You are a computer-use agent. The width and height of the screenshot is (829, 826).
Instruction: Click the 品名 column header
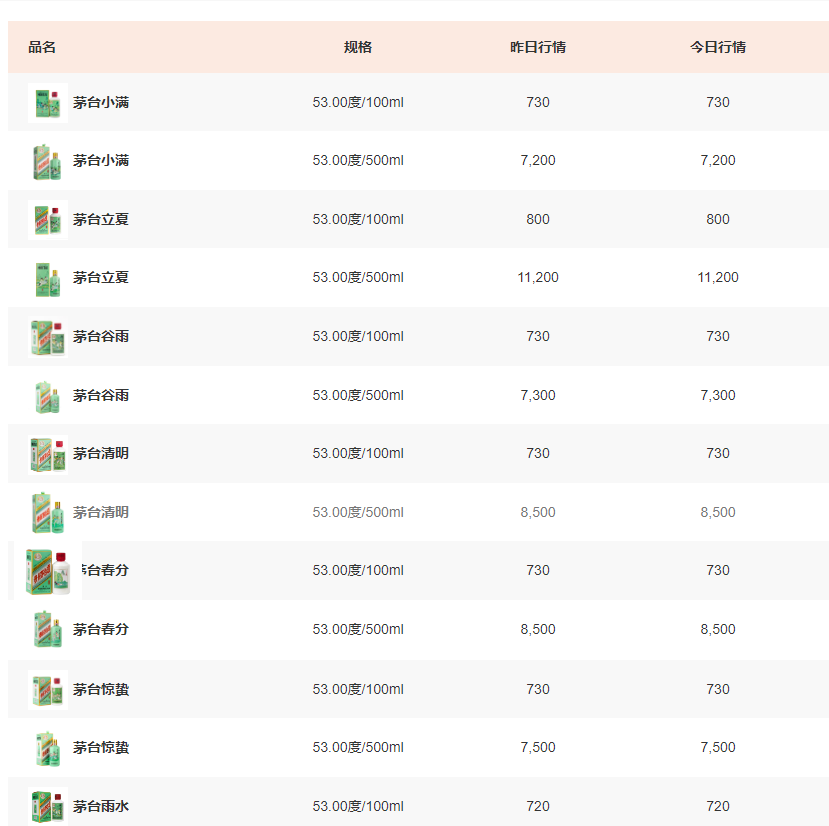coord(42,47)
